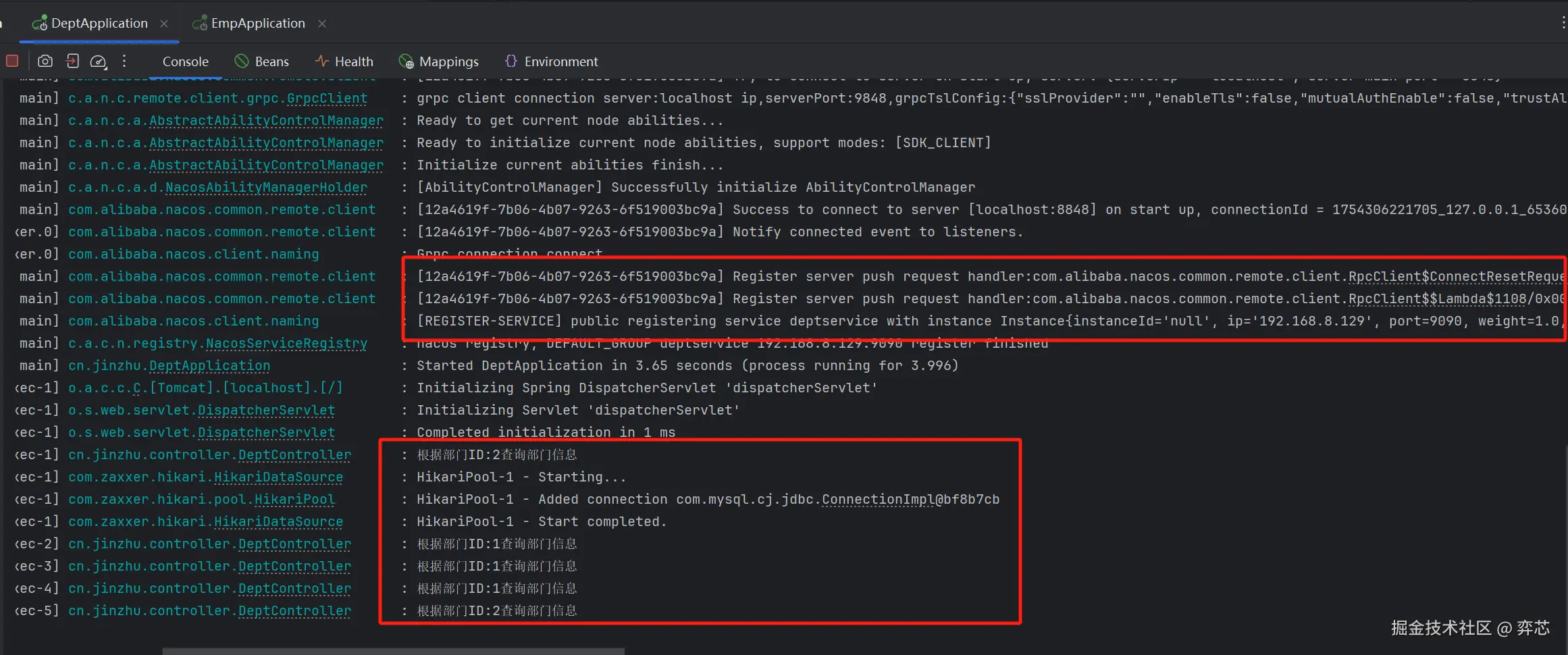Switch to the Console tab
Image resolution: width=1568 pixels, height=655 pixels.
click(x=185, y=61)
